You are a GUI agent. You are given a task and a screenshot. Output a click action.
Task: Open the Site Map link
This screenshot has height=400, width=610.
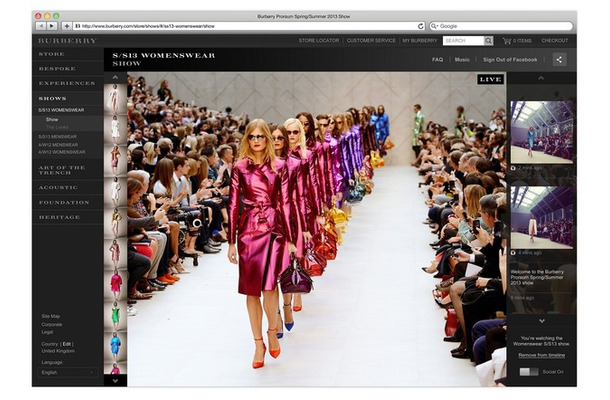tap(51, 316)
